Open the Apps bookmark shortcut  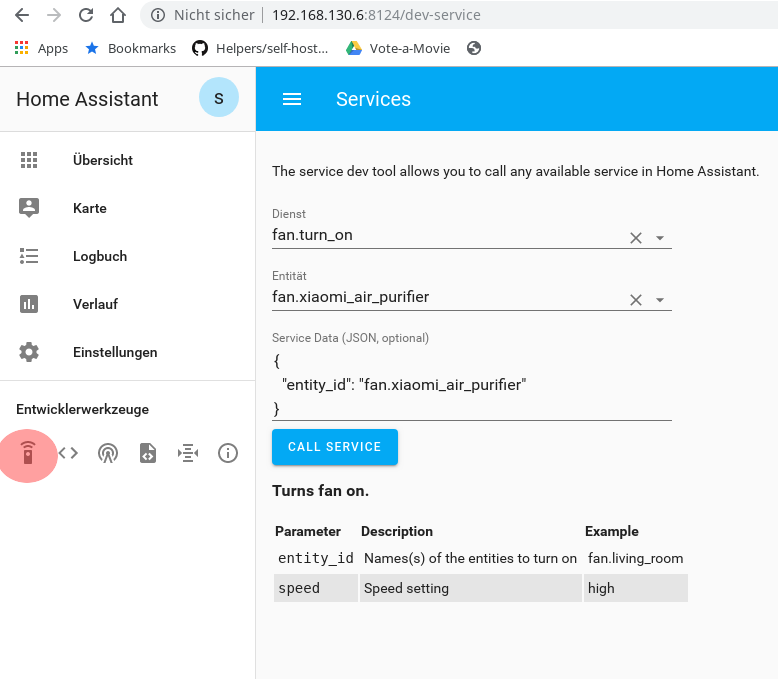pos(41,48)
